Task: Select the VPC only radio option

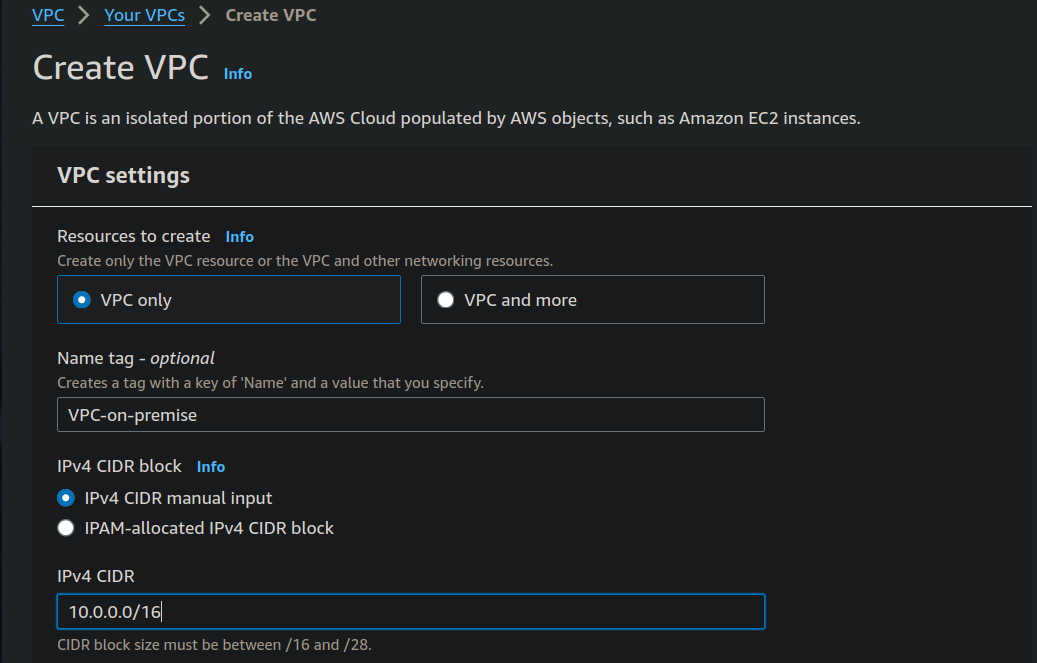Action: pos(82,300)
